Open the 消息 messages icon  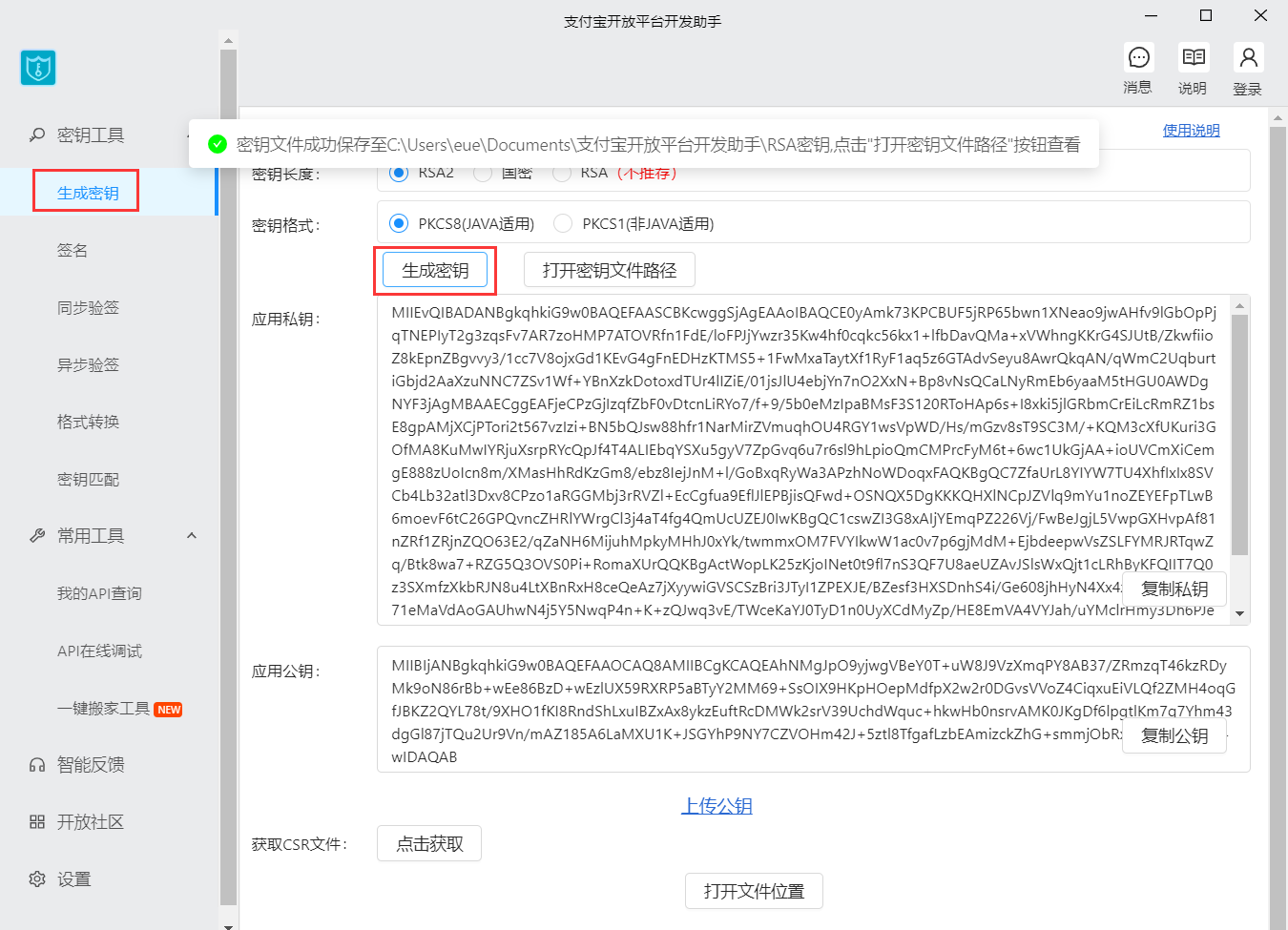pyautogui.click(x=1138, y=57)
